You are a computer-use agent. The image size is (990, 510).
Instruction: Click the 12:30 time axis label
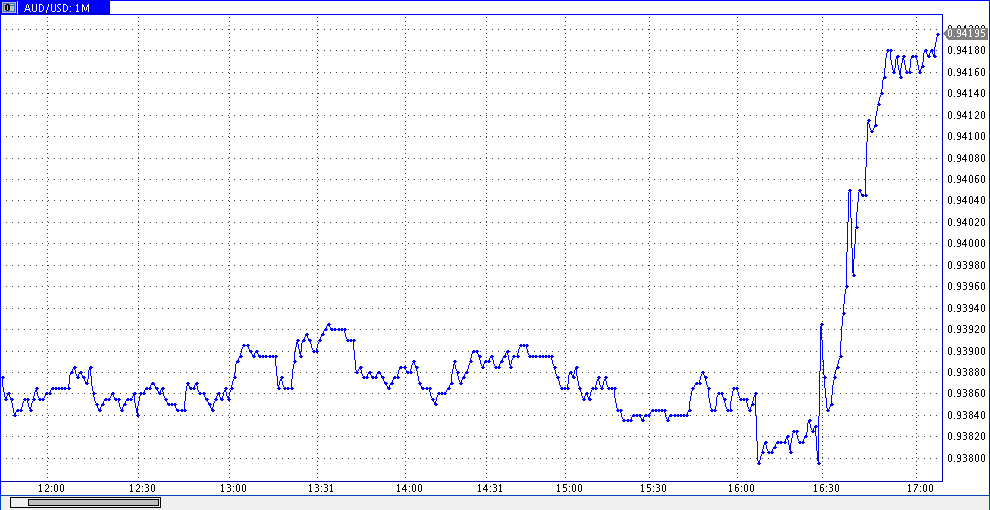142,489
